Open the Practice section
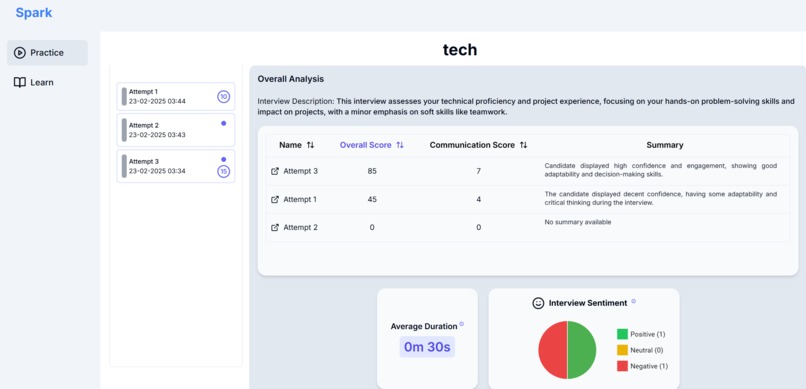 pyautogui.click(x=47, y=53)
